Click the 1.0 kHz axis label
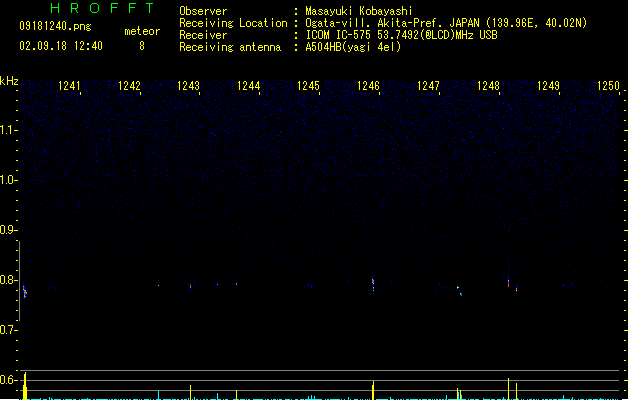 [x=8, y=180]
